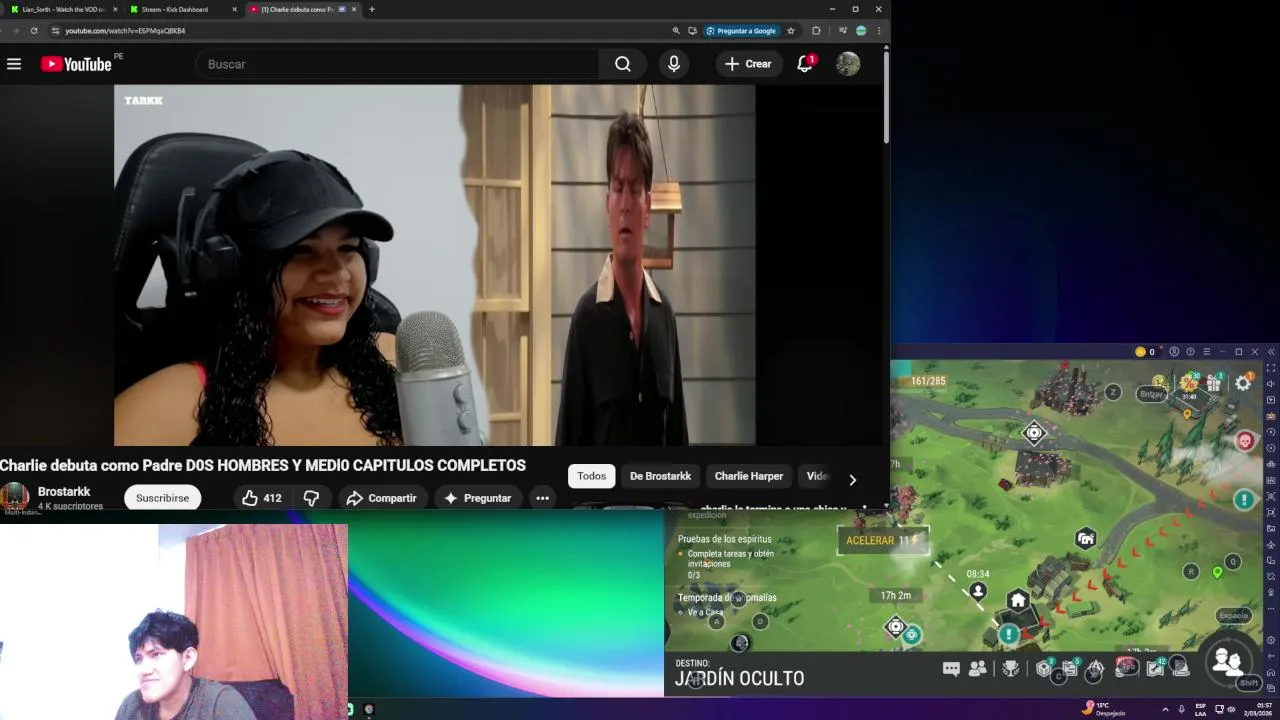
Task: Bookmark the page with the star icon
Action: pyautogui.click(x=791, y=31)
